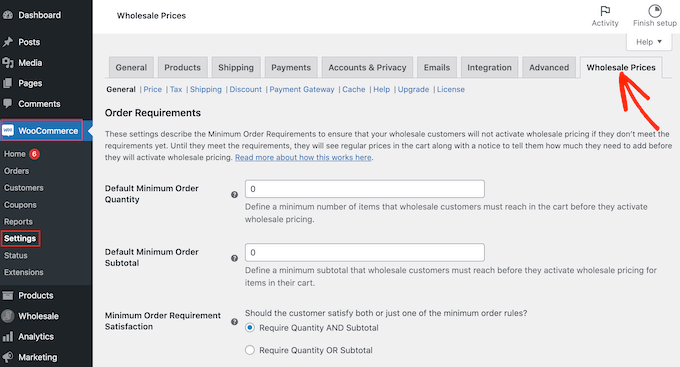The height and width of the screenshot is (367, 680).
Task: Switch to the Shipping settings tab
Action: pyautogui.click(x=236, y=68)
